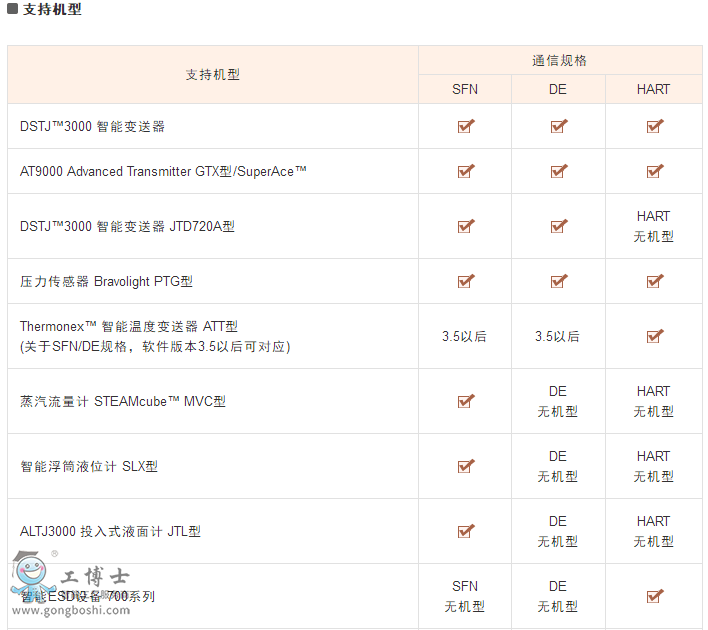Click Thermonex™ 智能温度变送器 ATT型 text
Screen dimensions: 708x630
(129, 326)
